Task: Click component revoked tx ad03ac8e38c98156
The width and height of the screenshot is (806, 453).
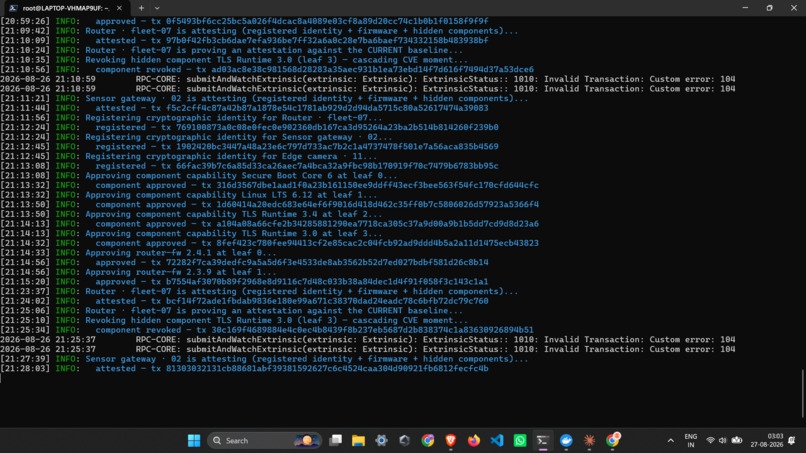Action: tap(372, 69)
